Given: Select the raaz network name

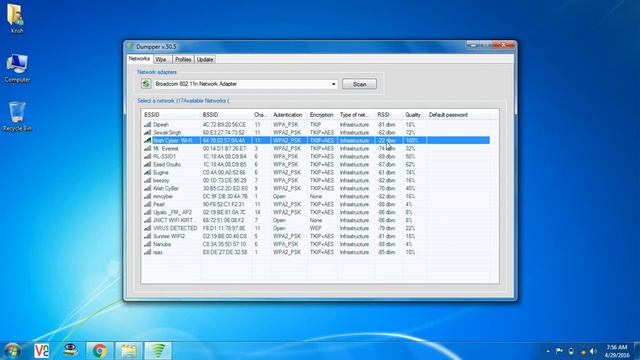Looking at the screenshot, I should click(x=158, y=252).
